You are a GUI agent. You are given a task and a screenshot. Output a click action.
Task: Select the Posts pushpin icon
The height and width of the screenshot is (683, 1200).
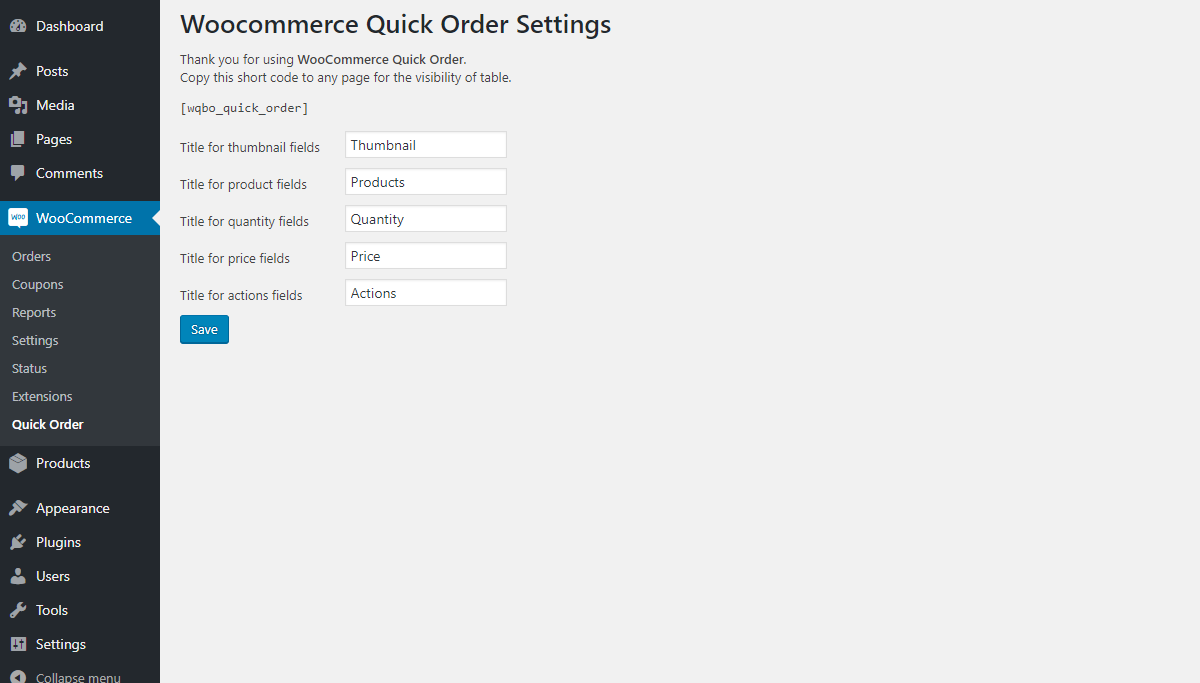(x=20, y=70)
